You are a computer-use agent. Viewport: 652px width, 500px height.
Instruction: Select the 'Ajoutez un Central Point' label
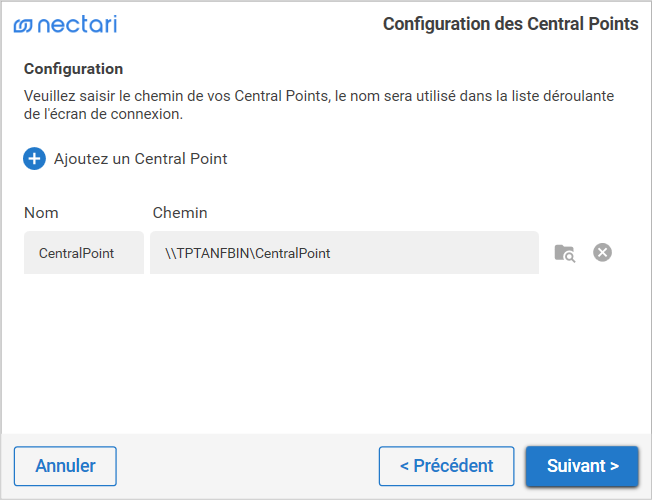click(x=140, y=158)
